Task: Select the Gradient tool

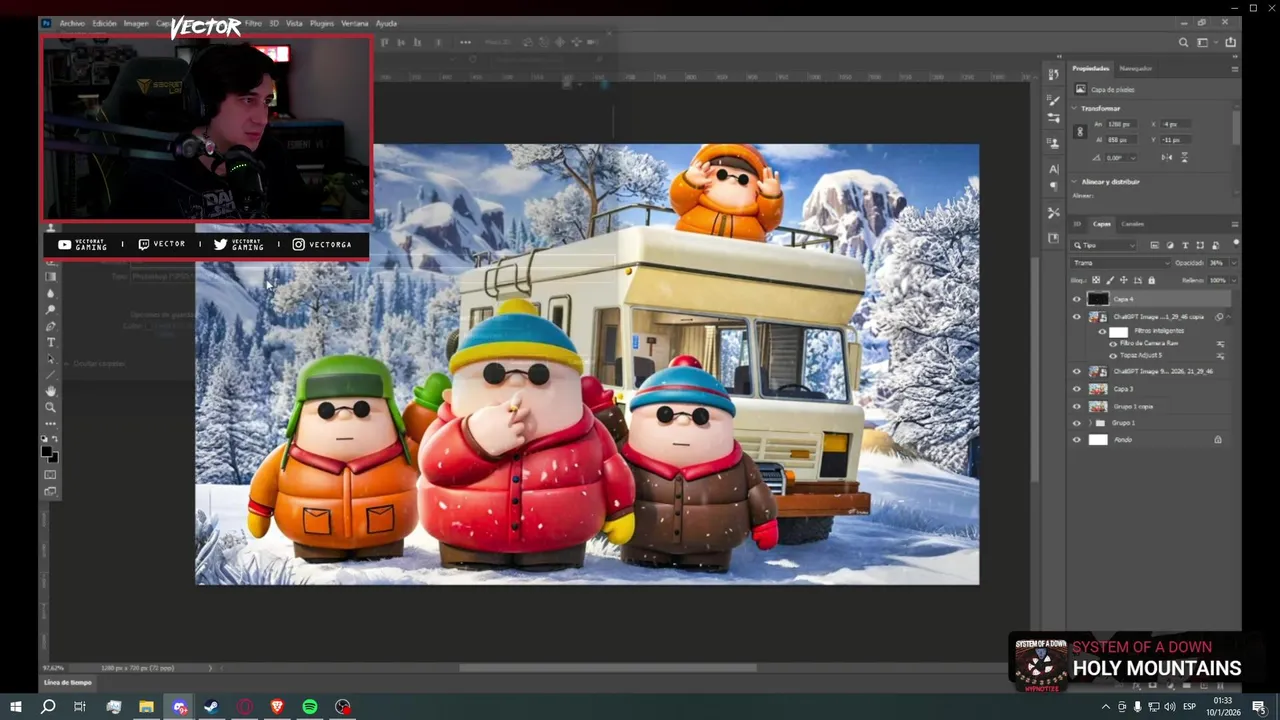Action: [x=51, y=277]
